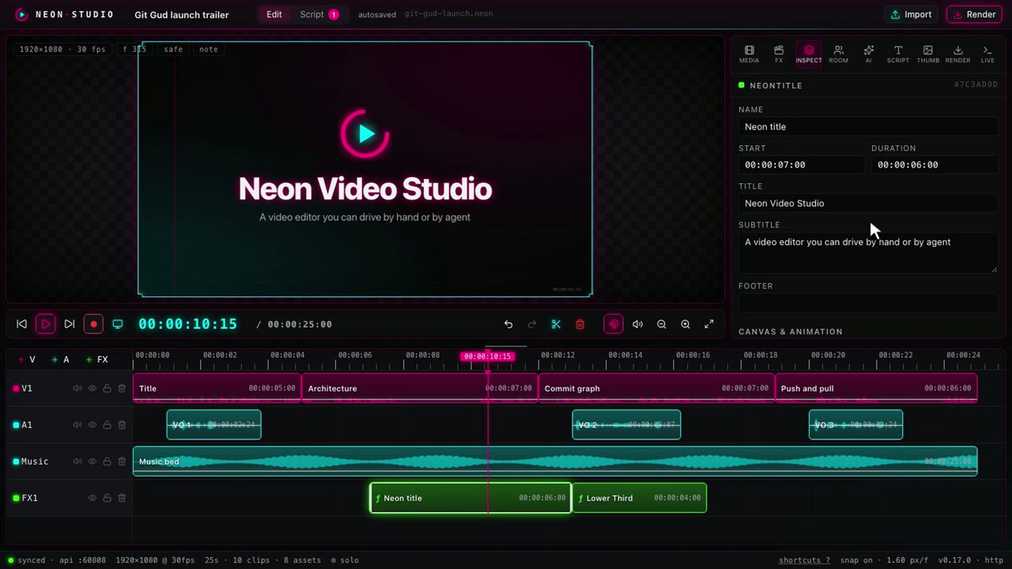Screen dimensions: 1012x569
Task: Open the Live terminal panel
Action: click(987, 54)
